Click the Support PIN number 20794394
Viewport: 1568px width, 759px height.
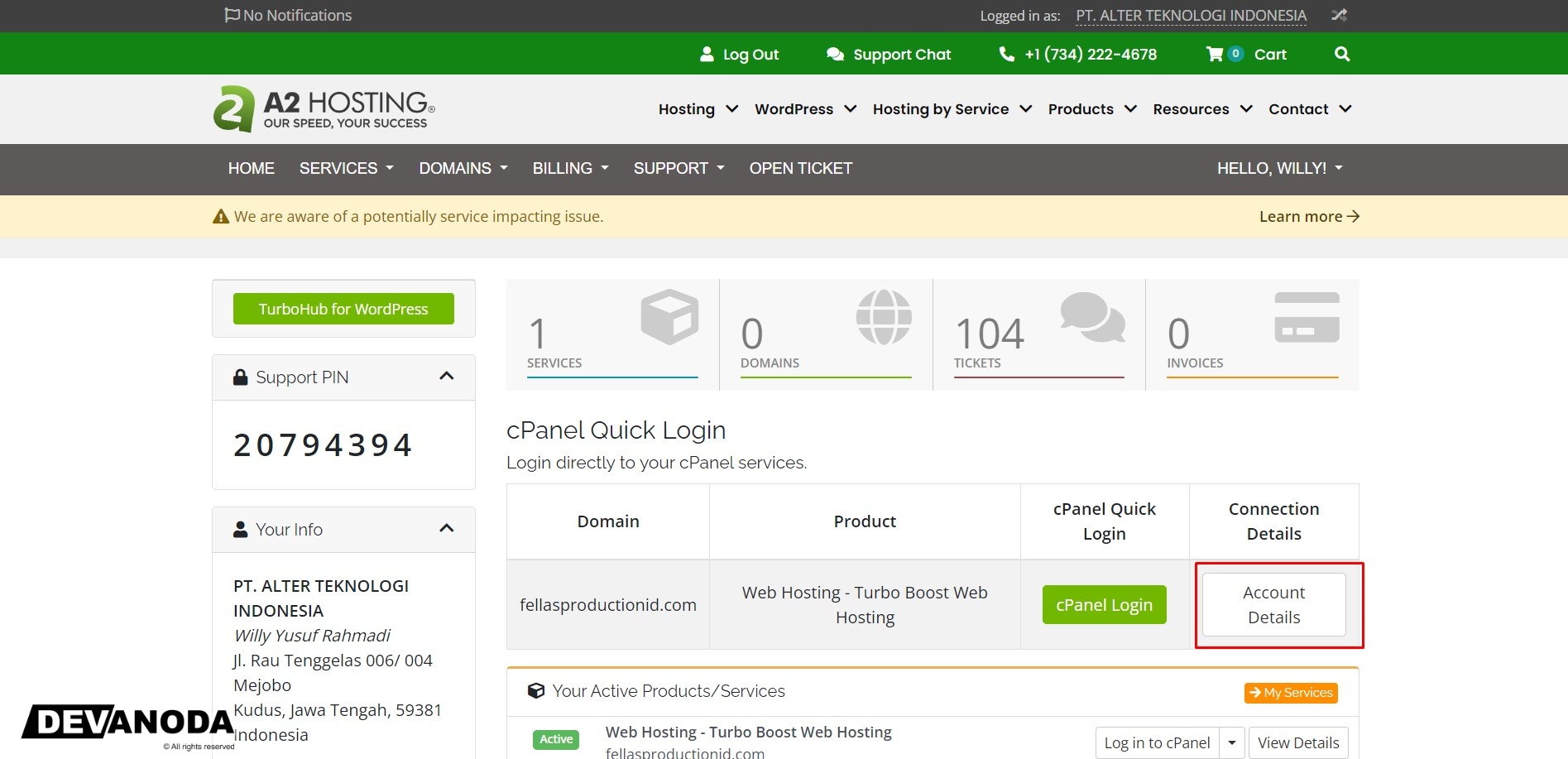(323, 445)
